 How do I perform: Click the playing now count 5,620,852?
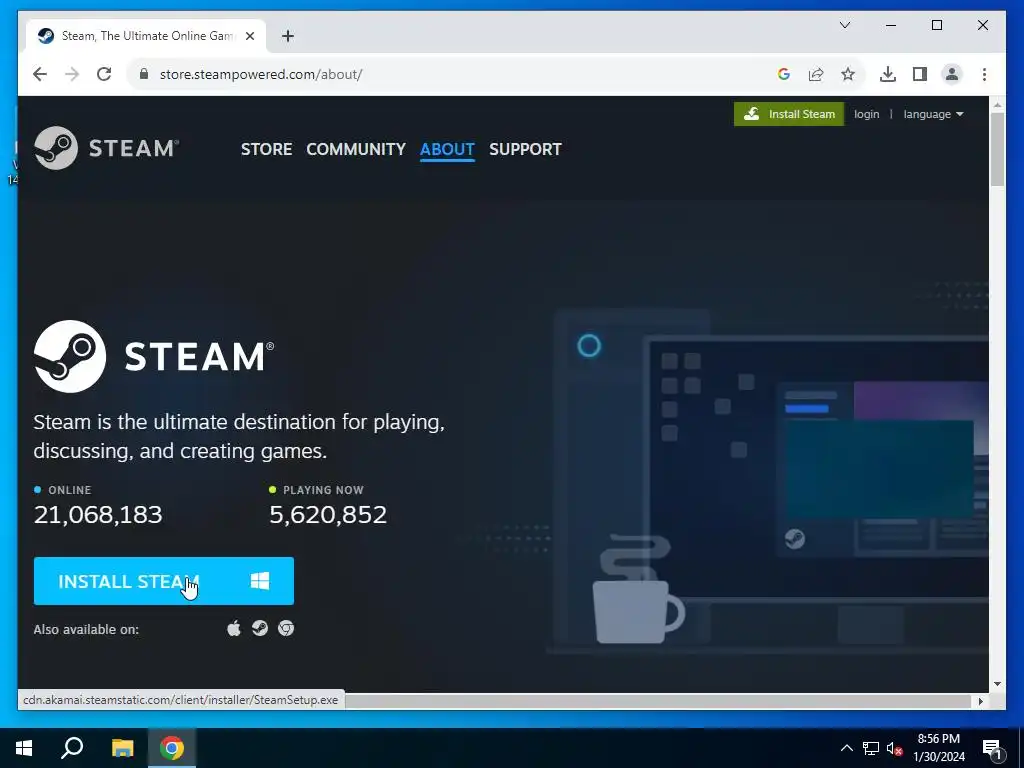pos(328,515)
